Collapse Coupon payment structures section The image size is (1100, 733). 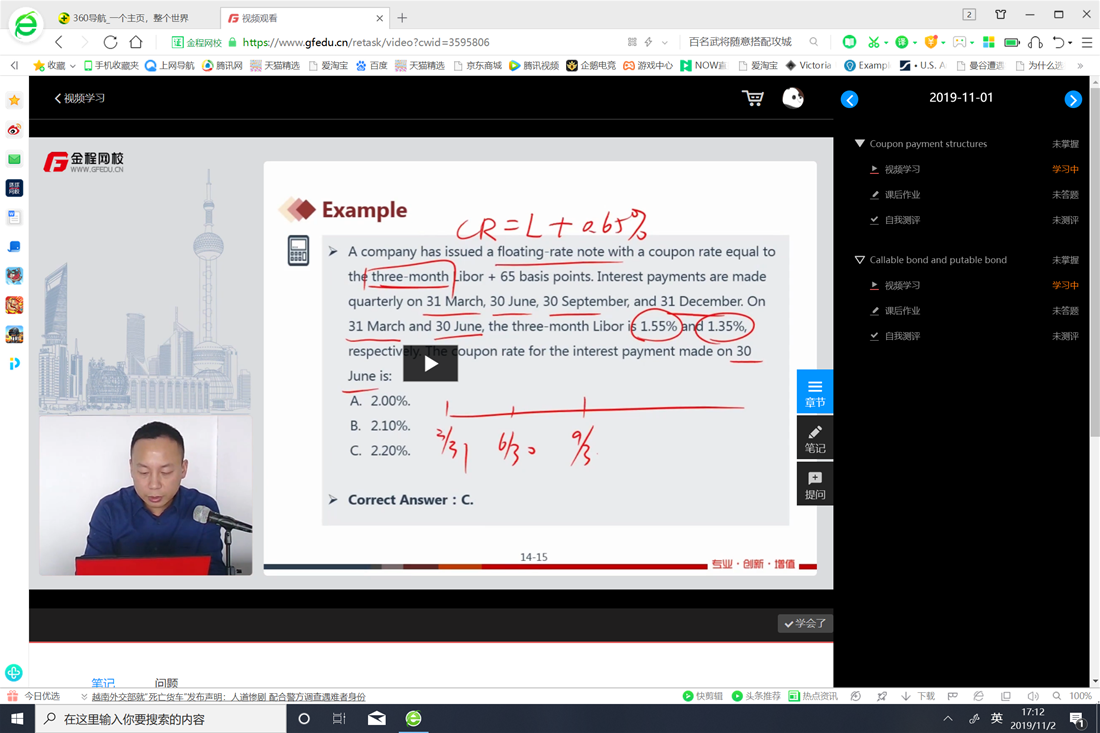pyautogui.click(x=859, y=144)
